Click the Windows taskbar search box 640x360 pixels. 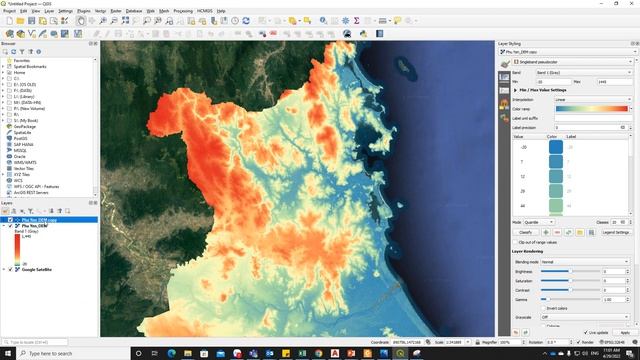coord(73,353)
